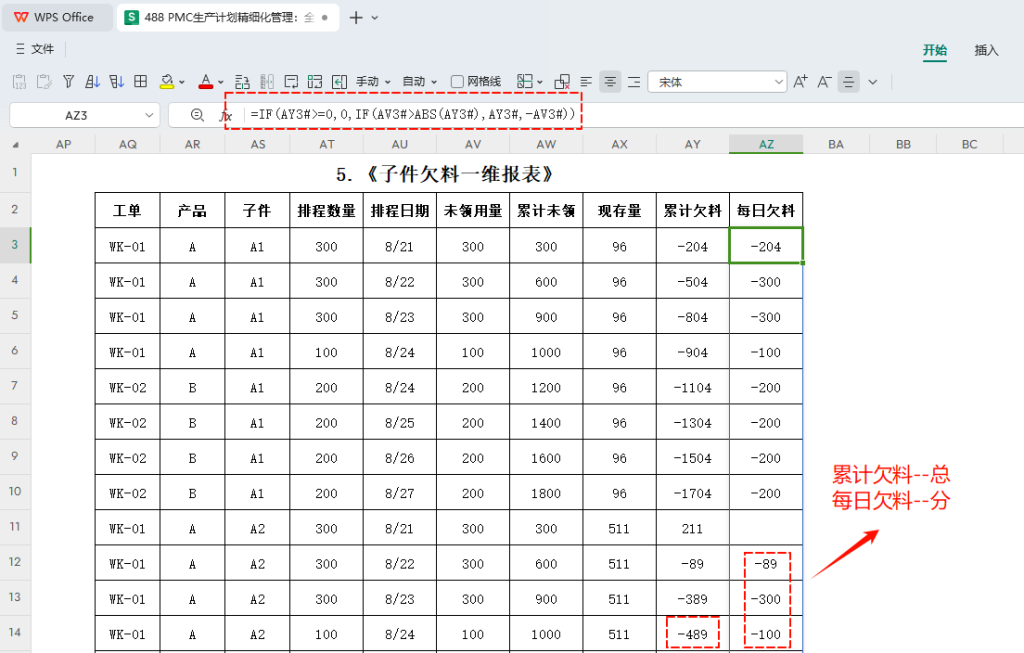The width and height of the screenshot is (1024, 653).
Task: Click the 8/27 date cell
Action: [x=400, y=493]
